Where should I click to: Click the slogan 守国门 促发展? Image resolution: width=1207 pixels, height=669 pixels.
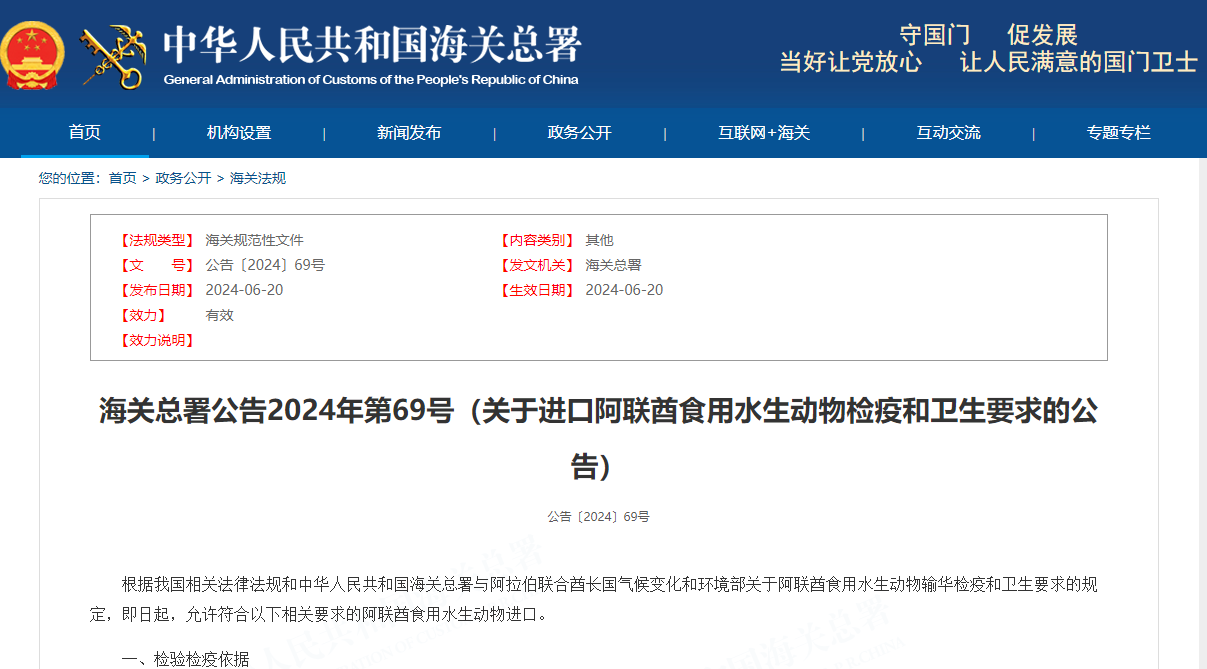[988, 35]
